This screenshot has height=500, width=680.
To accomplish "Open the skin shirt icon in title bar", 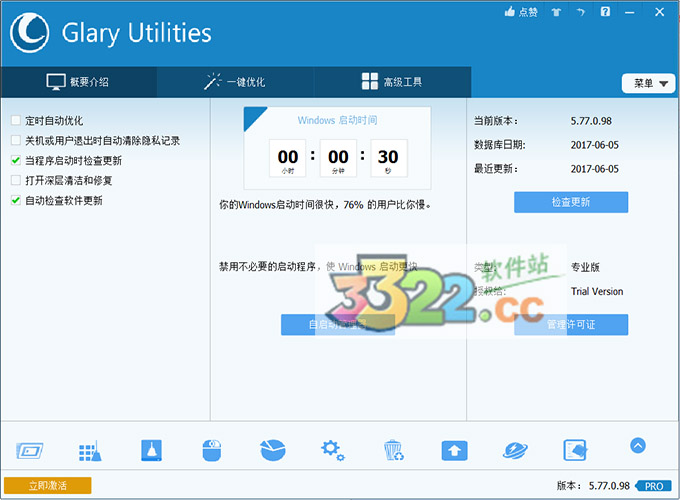I will pos(556,12).
